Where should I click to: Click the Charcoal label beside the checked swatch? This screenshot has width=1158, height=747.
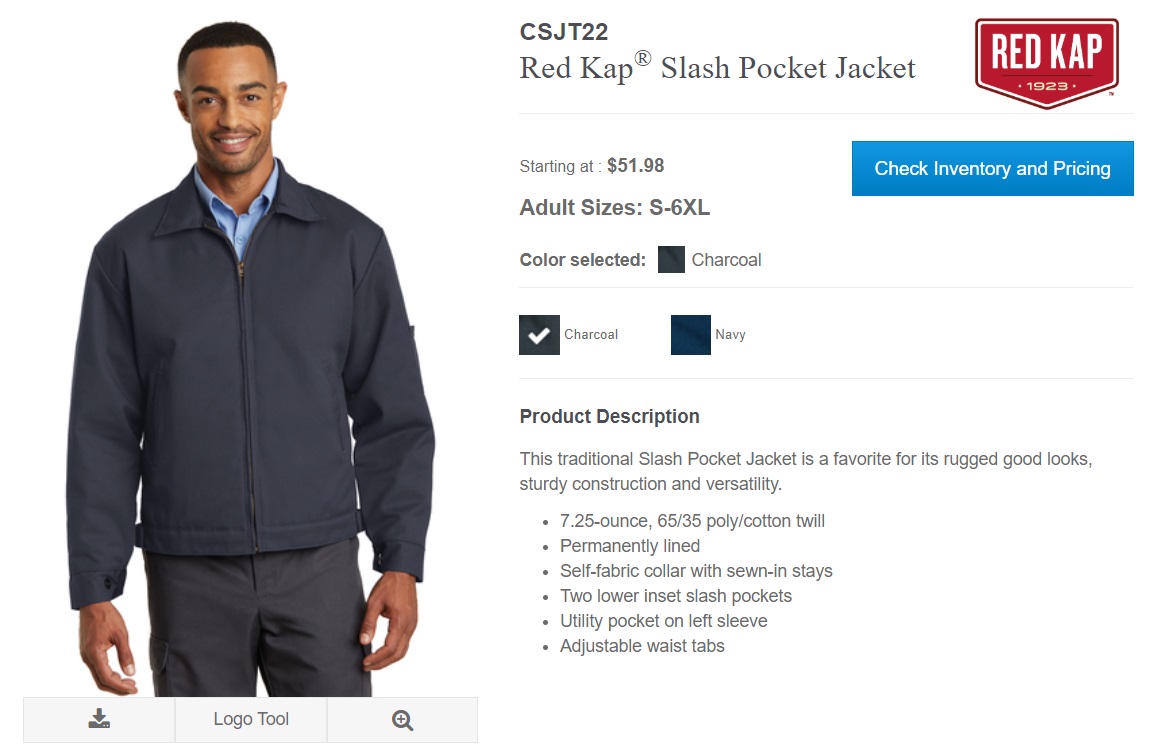(x=591, y=335)
